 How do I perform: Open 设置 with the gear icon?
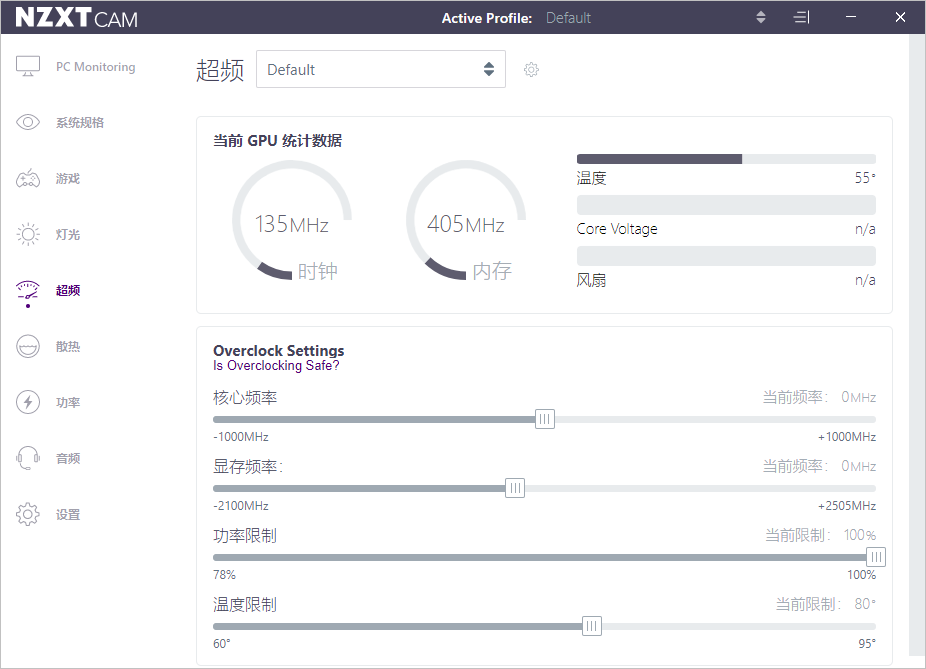pos(28,515)
